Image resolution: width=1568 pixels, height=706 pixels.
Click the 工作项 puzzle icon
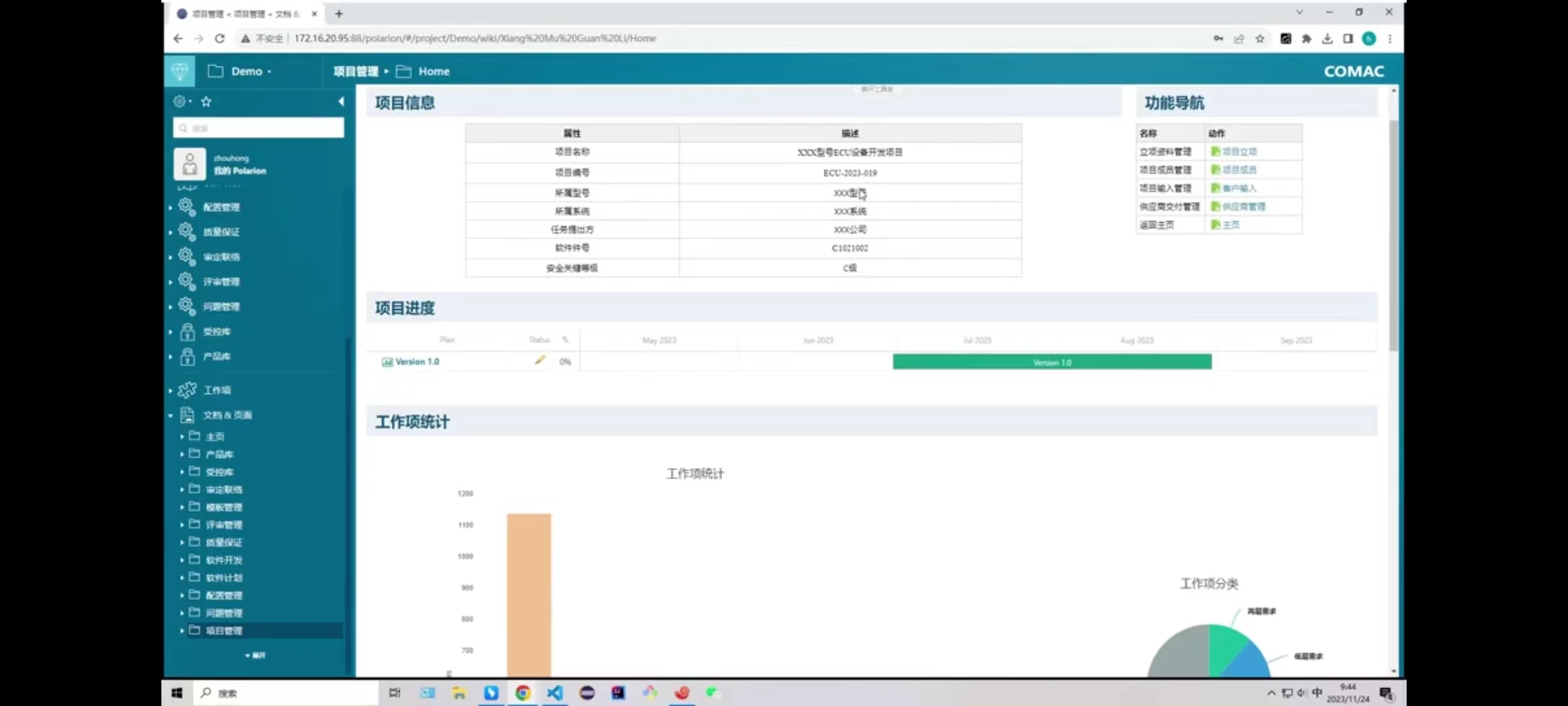coord(187,390)
